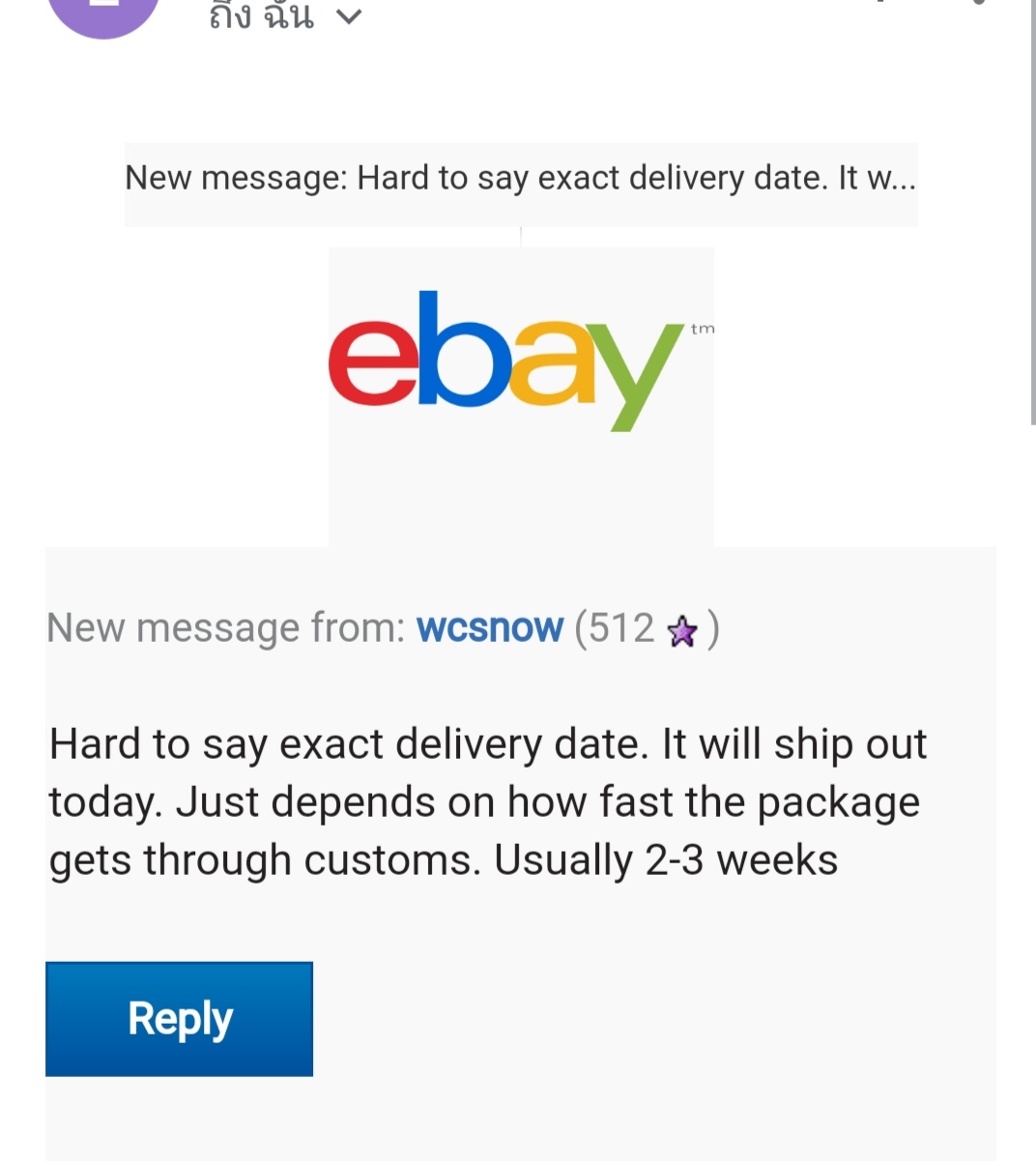Click the purple feedback star icon
The height and width of the screenshot is (1161, 1036).
pos(682,631)
